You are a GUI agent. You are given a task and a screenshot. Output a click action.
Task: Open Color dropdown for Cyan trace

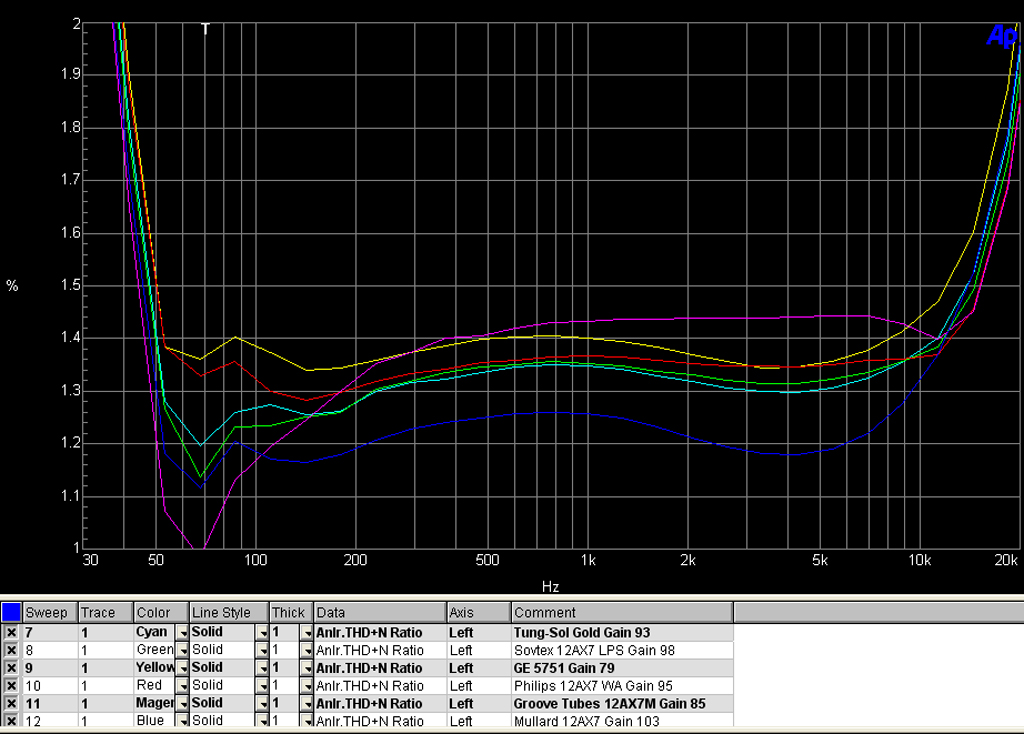(182, 633)
